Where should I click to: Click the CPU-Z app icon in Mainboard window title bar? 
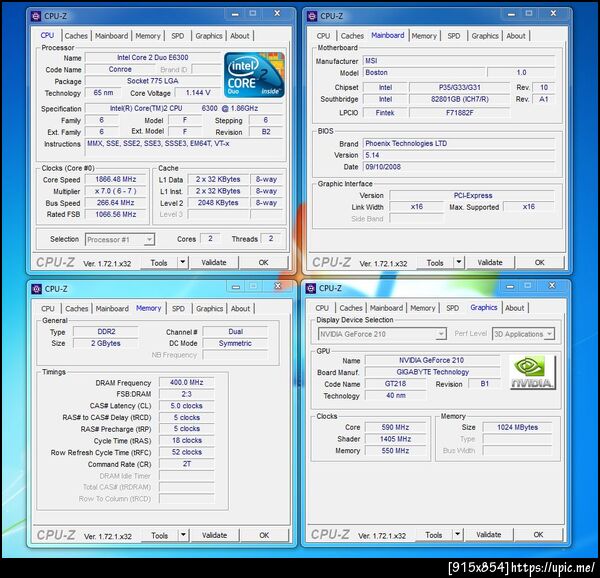click(312, 16)
